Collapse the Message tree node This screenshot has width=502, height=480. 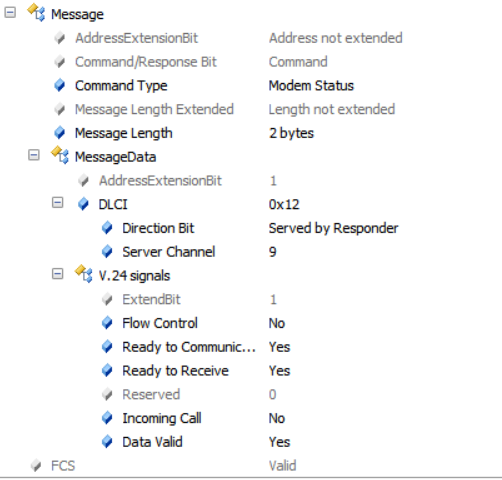[10, 13]
